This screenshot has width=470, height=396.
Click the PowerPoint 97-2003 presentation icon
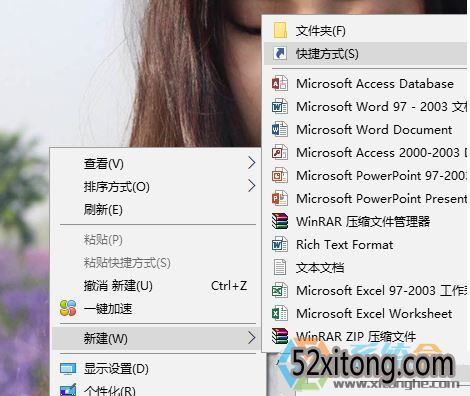pos(280,175)
